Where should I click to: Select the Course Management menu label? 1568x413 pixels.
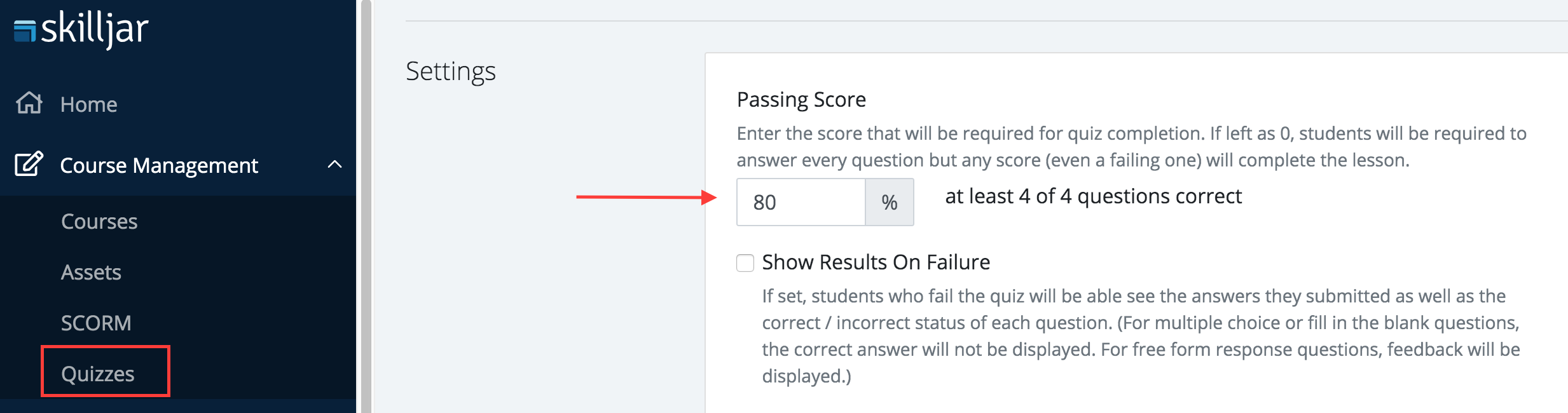[159, 165]
